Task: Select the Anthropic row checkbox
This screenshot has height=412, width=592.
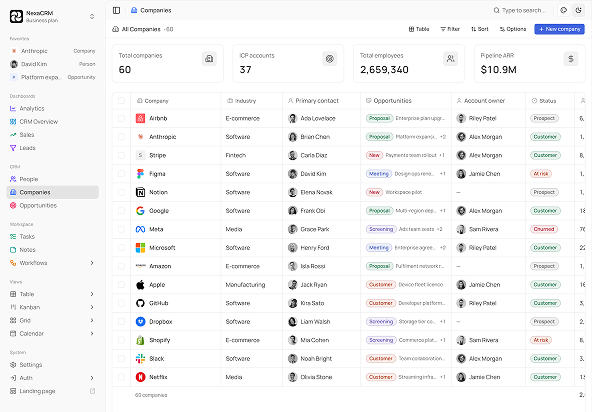Action: click(x=121, y=137)
